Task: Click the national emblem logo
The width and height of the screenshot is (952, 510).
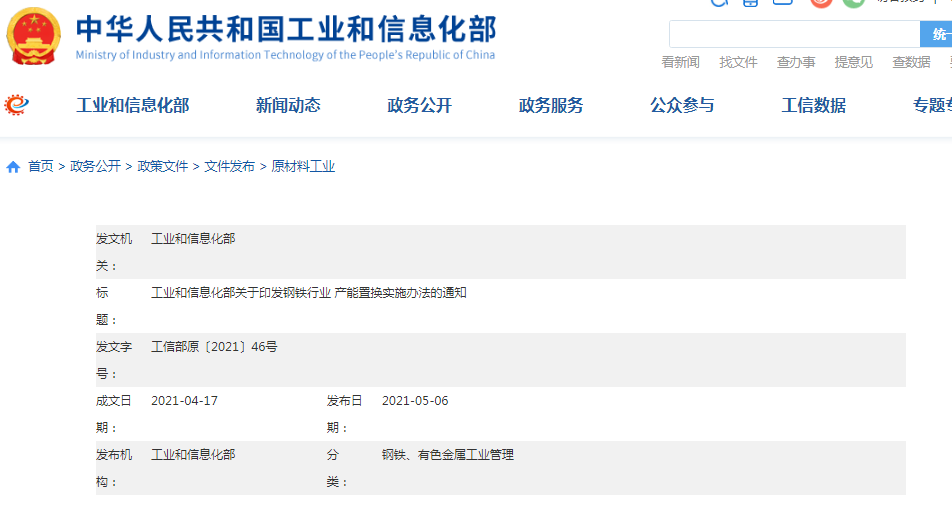Action: tap(33, 37)
